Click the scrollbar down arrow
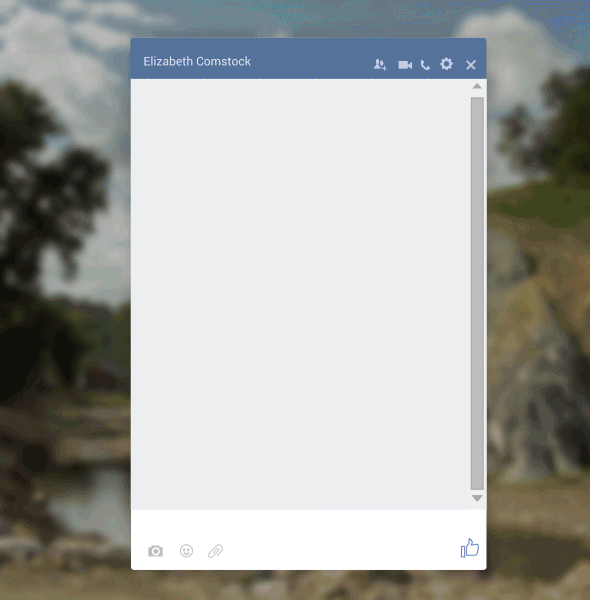The width and height of the screenshot is (590, 600). [x=477, y=498]
